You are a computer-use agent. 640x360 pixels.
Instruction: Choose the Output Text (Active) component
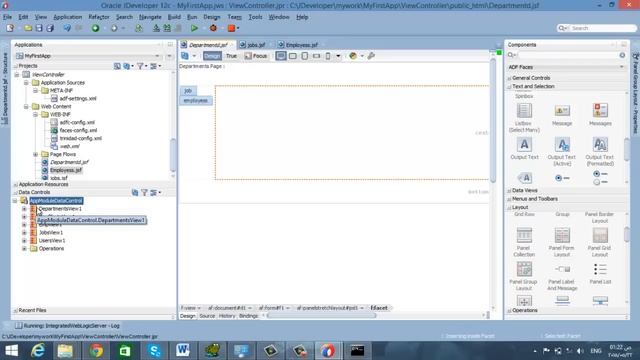click(x=562, y=151)
